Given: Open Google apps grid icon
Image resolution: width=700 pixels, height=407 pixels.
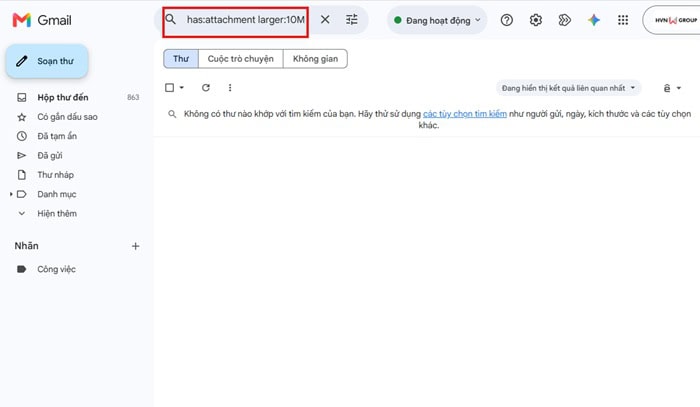Looking at the screenshot, I should (623, 20).
